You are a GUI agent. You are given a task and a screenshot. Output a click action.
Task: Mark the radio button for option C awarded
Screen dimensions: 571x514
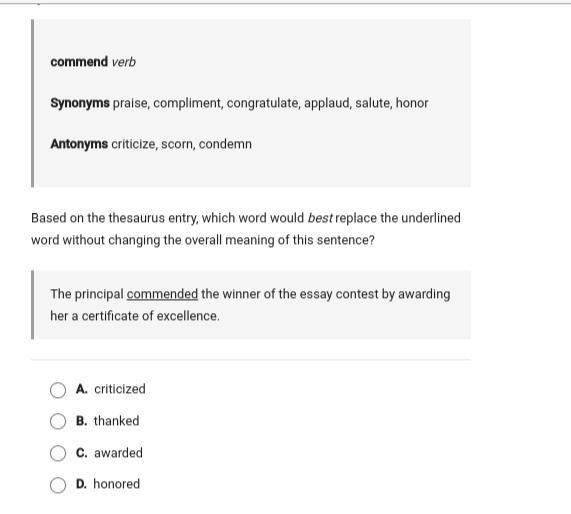[58, 453]
